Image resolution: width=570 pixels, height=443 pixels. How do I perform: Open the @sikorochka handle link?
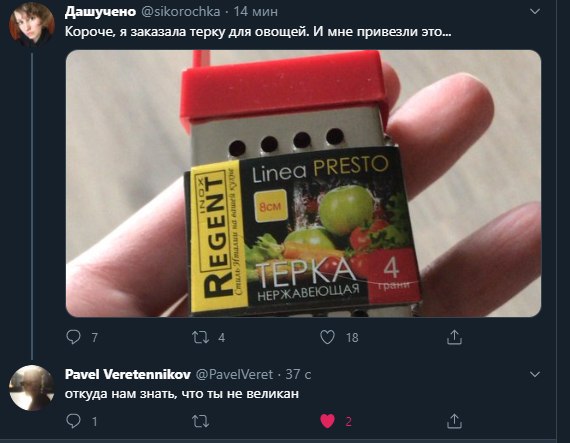[x=180, y=12]
